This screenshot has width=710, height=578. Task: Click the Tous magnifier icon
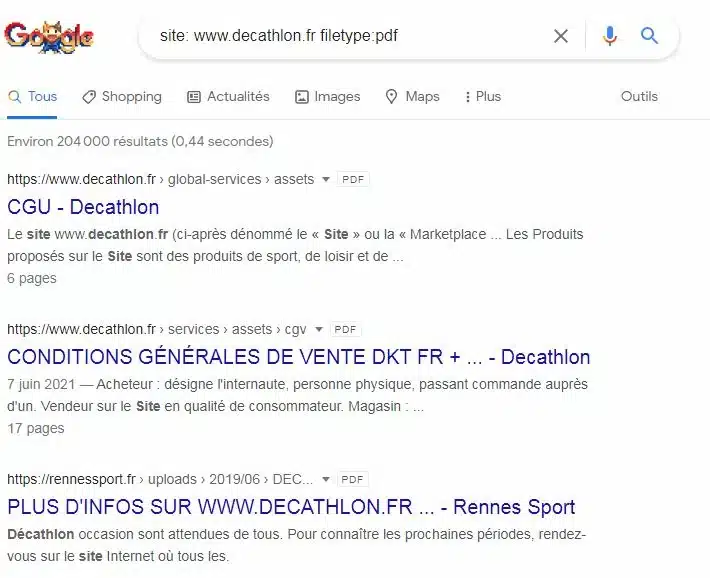pyautogui.click(x=14, y=96)
